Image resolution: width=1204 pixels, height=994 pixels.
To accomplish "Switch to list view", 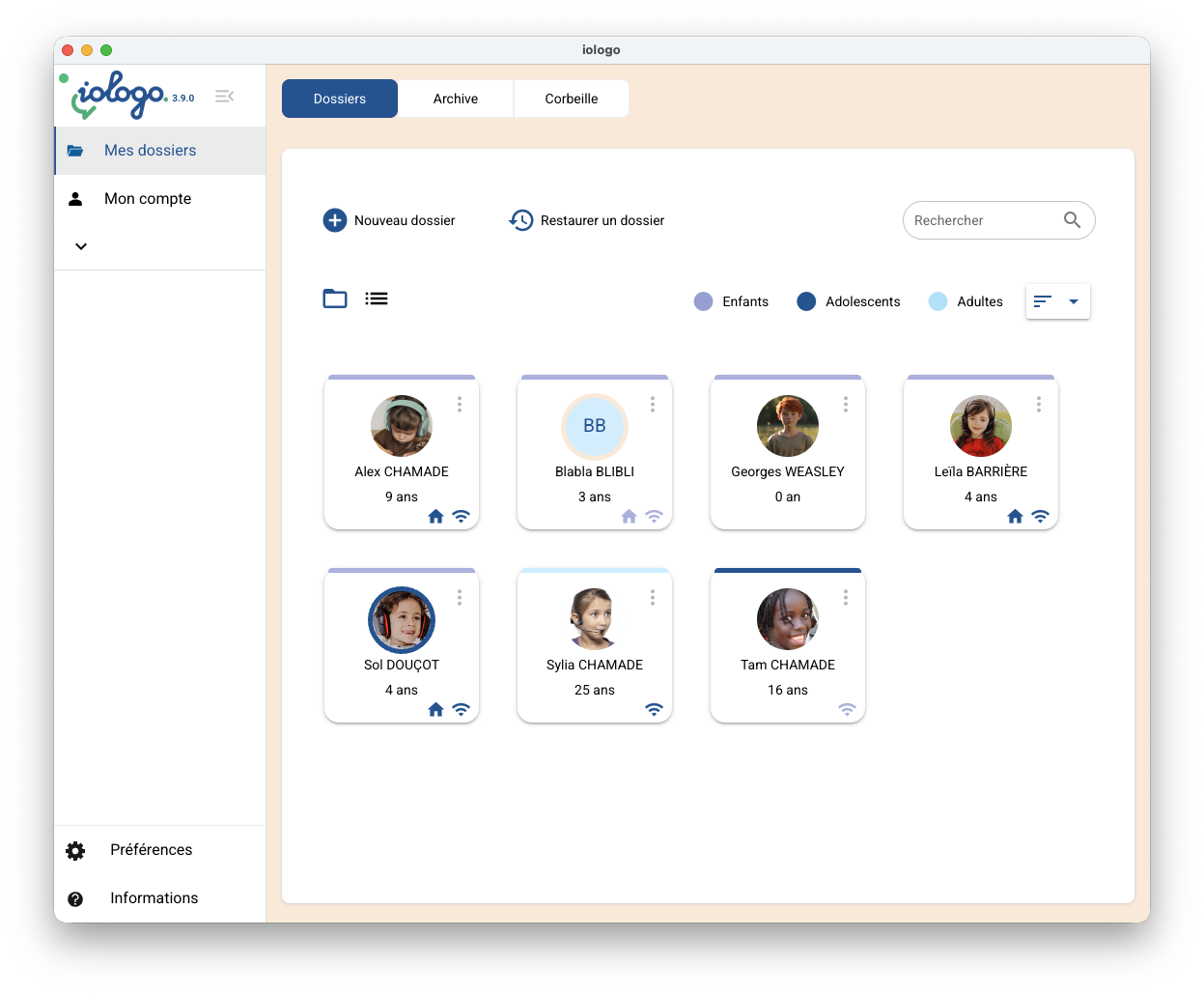I will (x=377, y=298).
